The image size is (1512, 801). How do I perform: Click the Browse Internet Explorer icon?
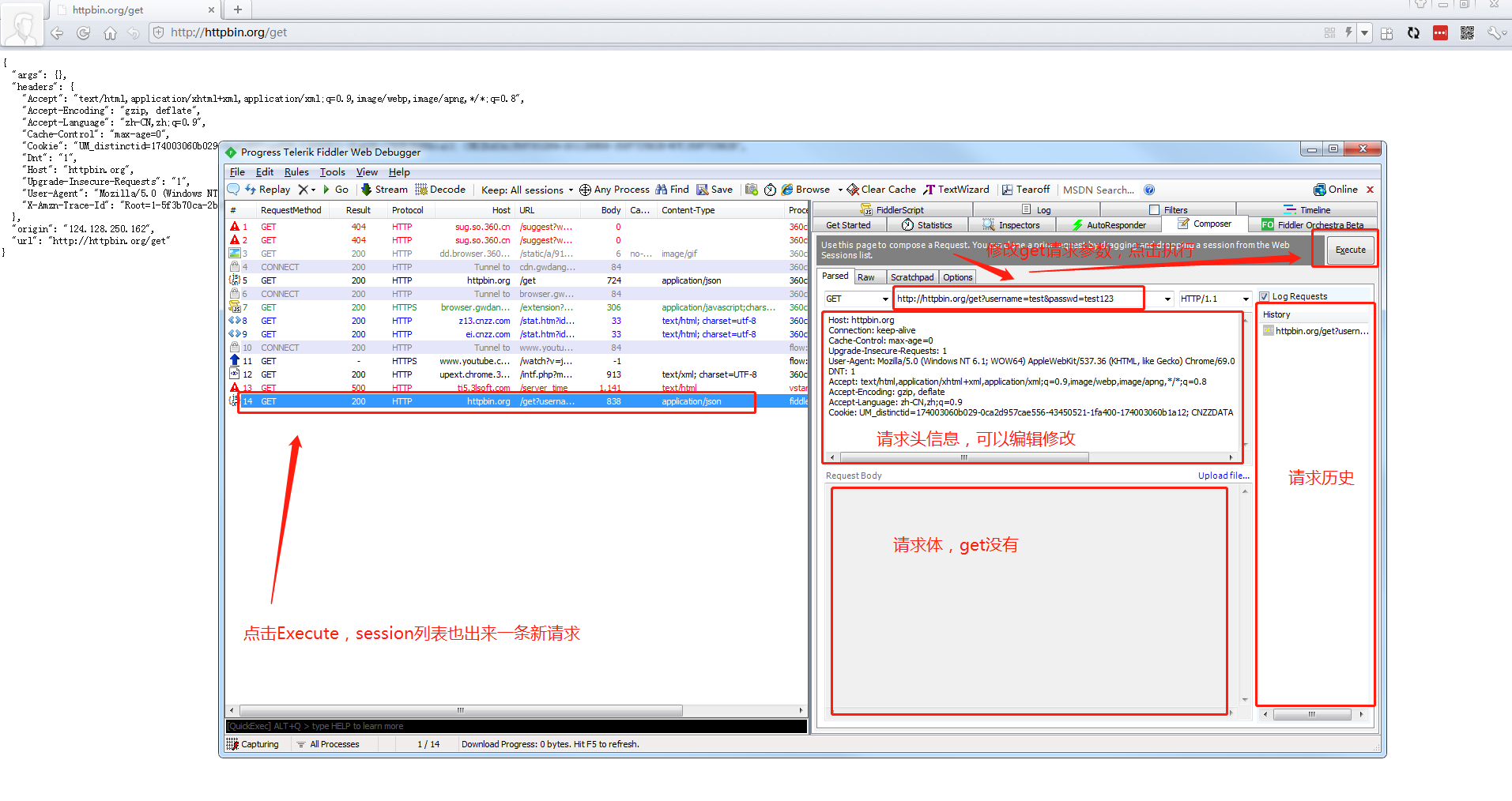[787, 190]
